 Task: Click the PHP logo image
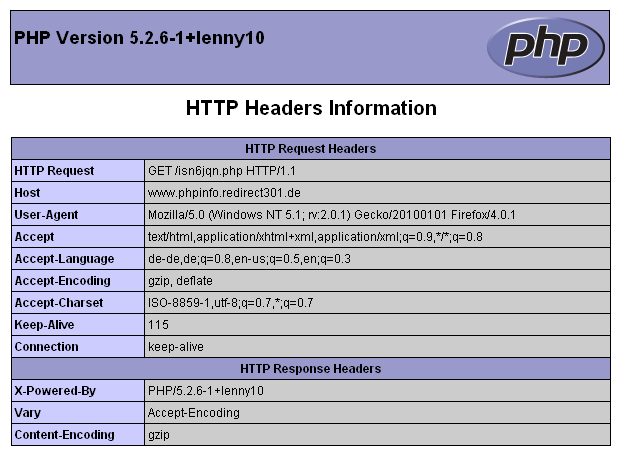tap(546, 47)
